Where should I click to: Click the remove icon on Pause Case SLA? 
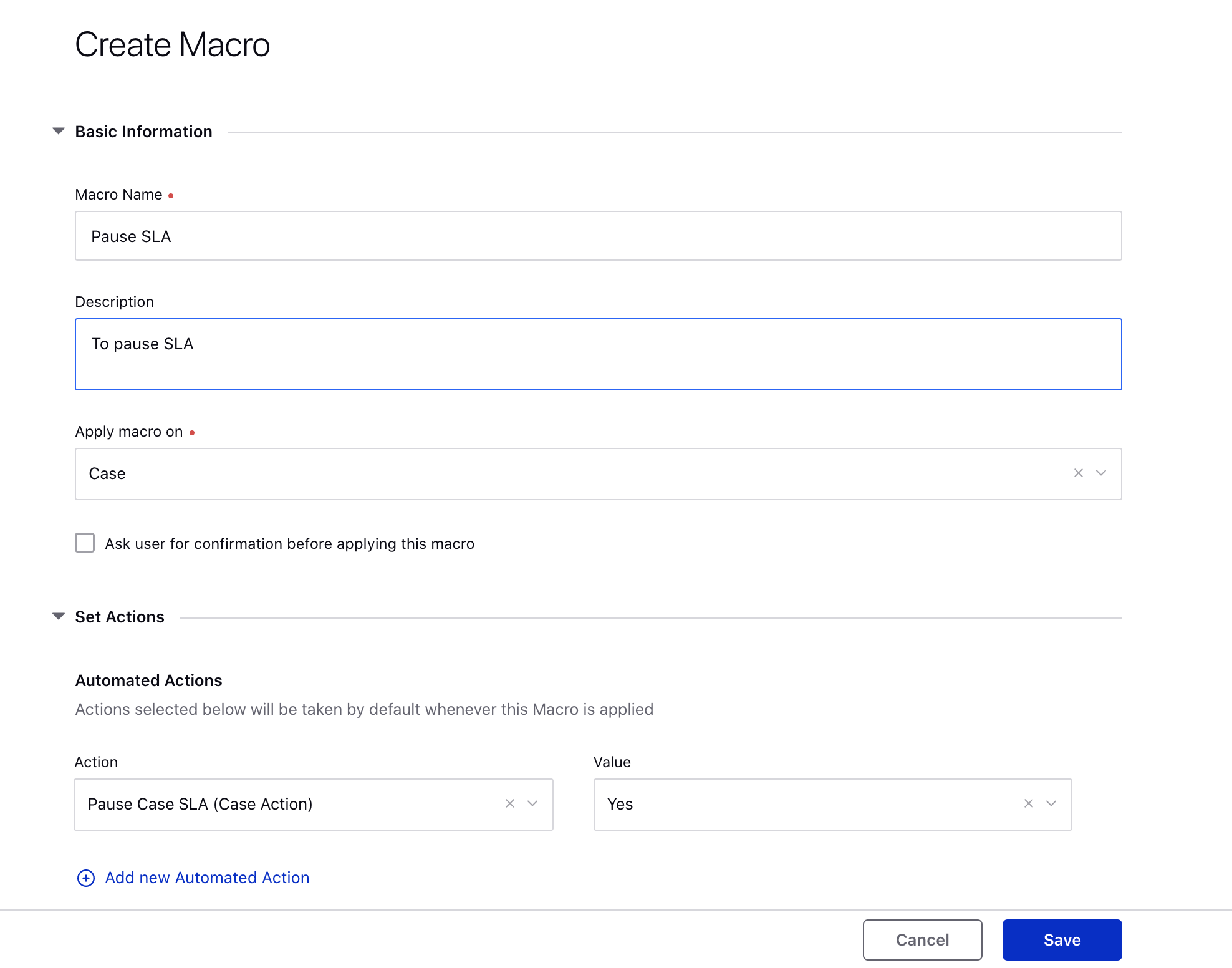point(510,803)
